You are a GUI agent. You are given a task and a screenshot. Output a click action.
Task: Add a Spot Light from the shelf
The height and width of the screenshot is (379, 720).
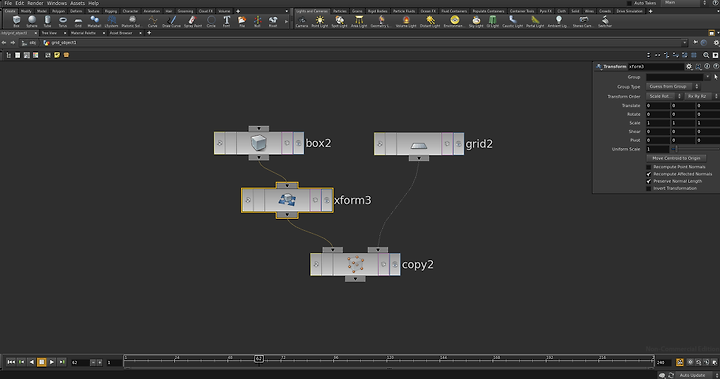[x=339, y=21]
